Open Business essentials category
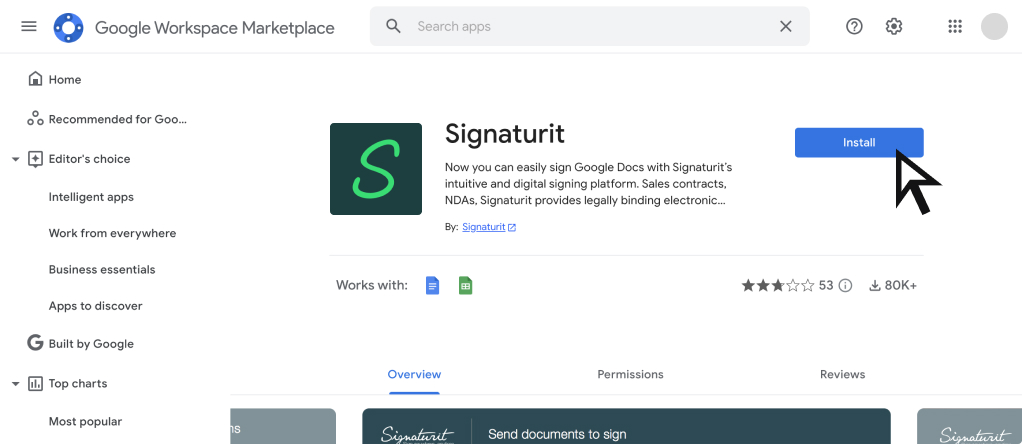1022x444 pixels. coord(102,269)
